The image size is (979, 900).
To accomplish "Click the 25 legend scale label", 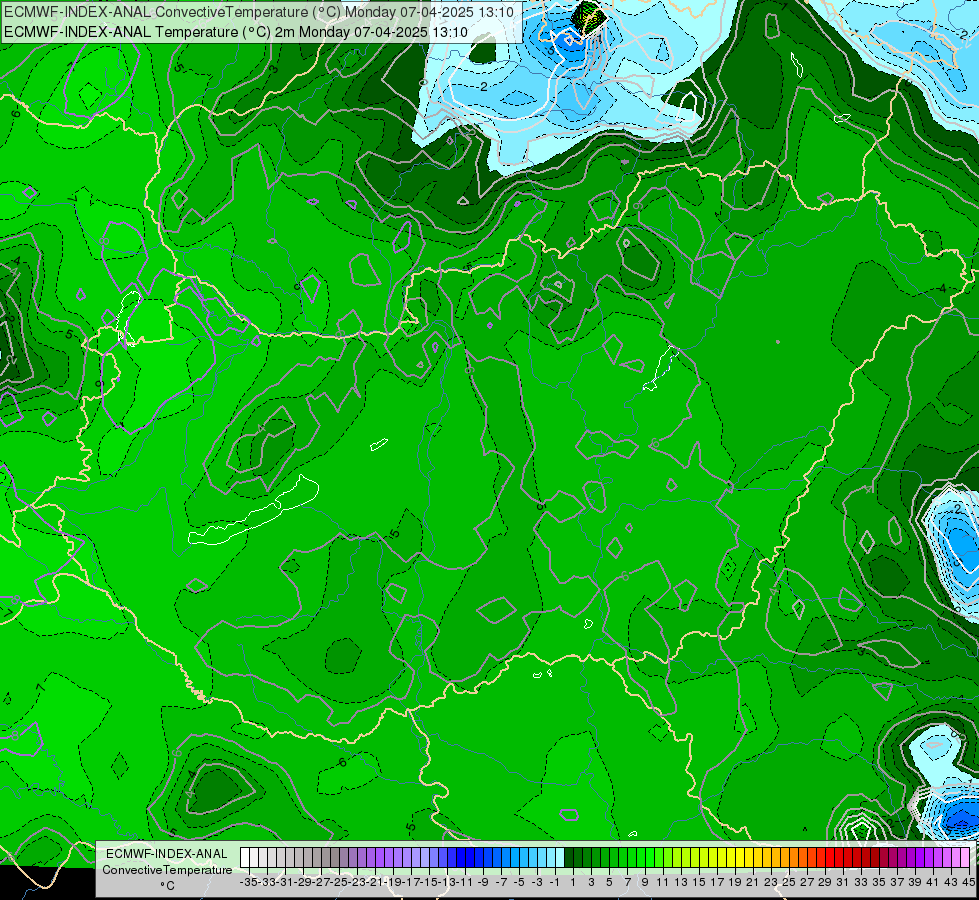I will [789, 882].
